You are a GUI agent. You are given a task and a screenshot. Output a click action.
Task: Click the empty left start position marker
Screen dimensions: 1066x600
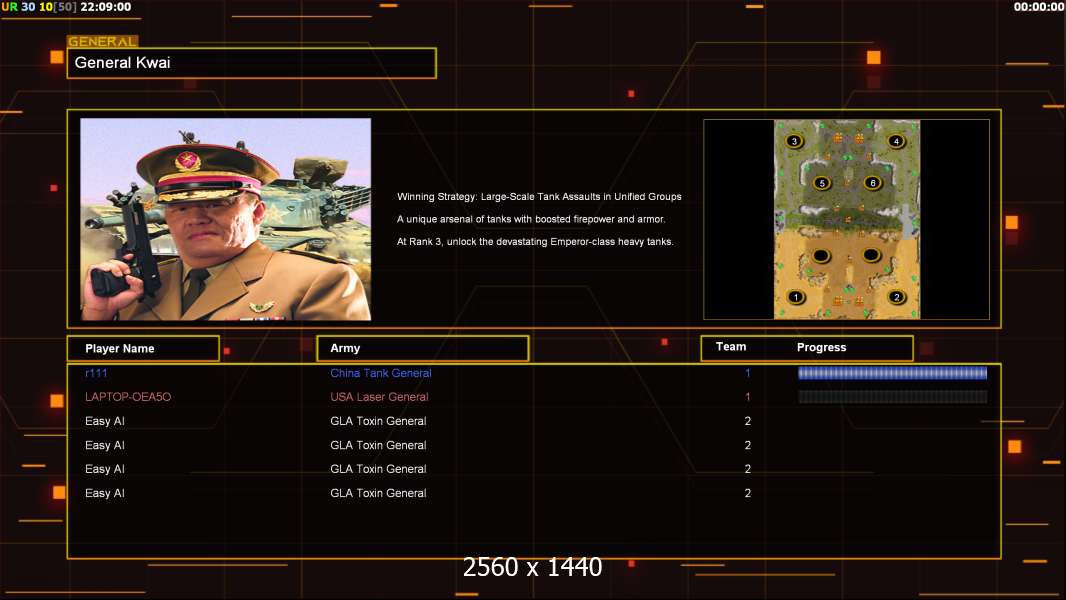[x=821, y=255]
